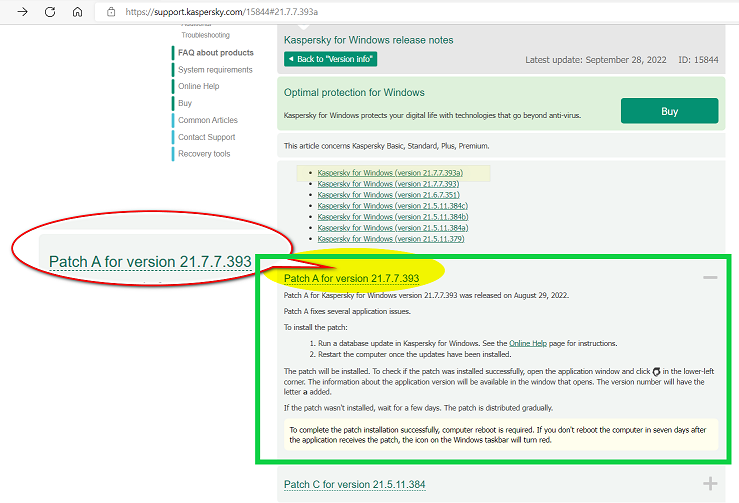Screen dimensions: 739x503
Task: Click Patch C for version 21.5.11.384 heading
Action: (354, 484)
